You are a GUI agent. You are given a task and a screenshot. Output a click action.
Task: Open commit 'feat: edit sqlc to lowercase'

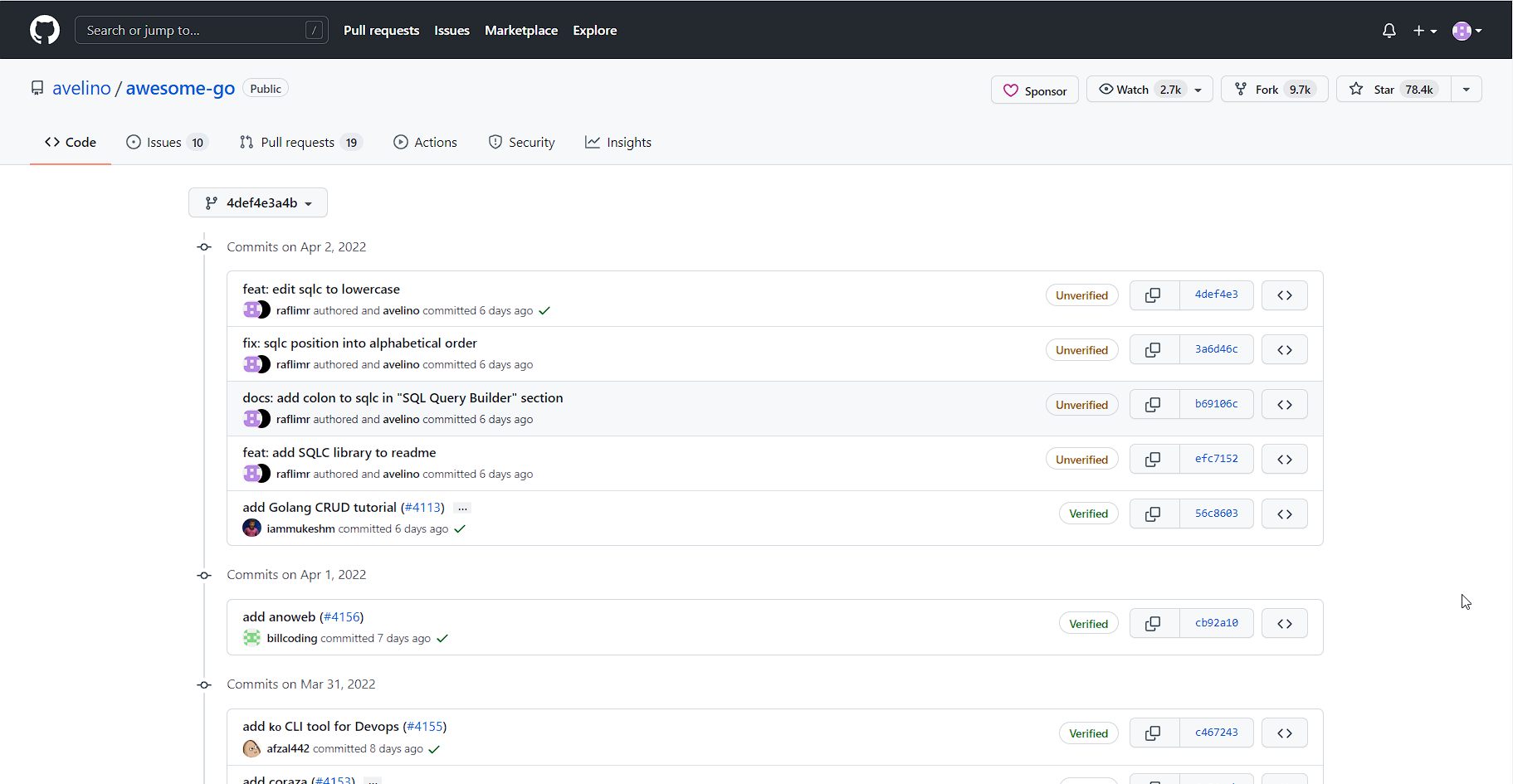pos(321,290)
